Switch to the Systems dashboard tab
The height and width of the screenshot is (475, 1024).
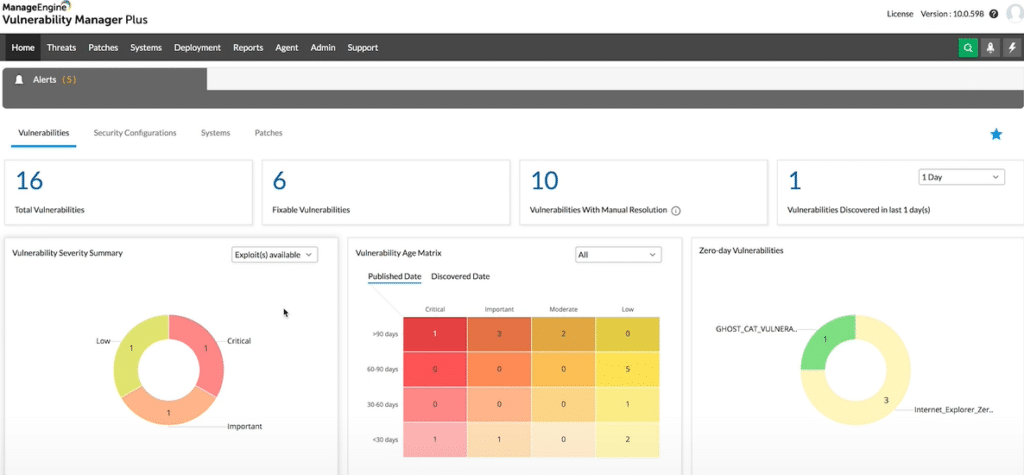coord(216,133)
